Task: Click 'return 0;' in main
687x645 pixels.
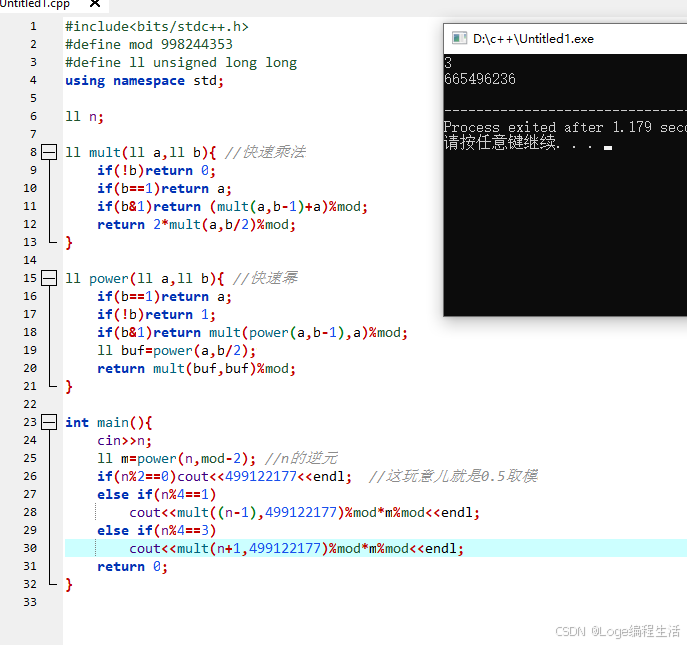Action: coord(132,566)
